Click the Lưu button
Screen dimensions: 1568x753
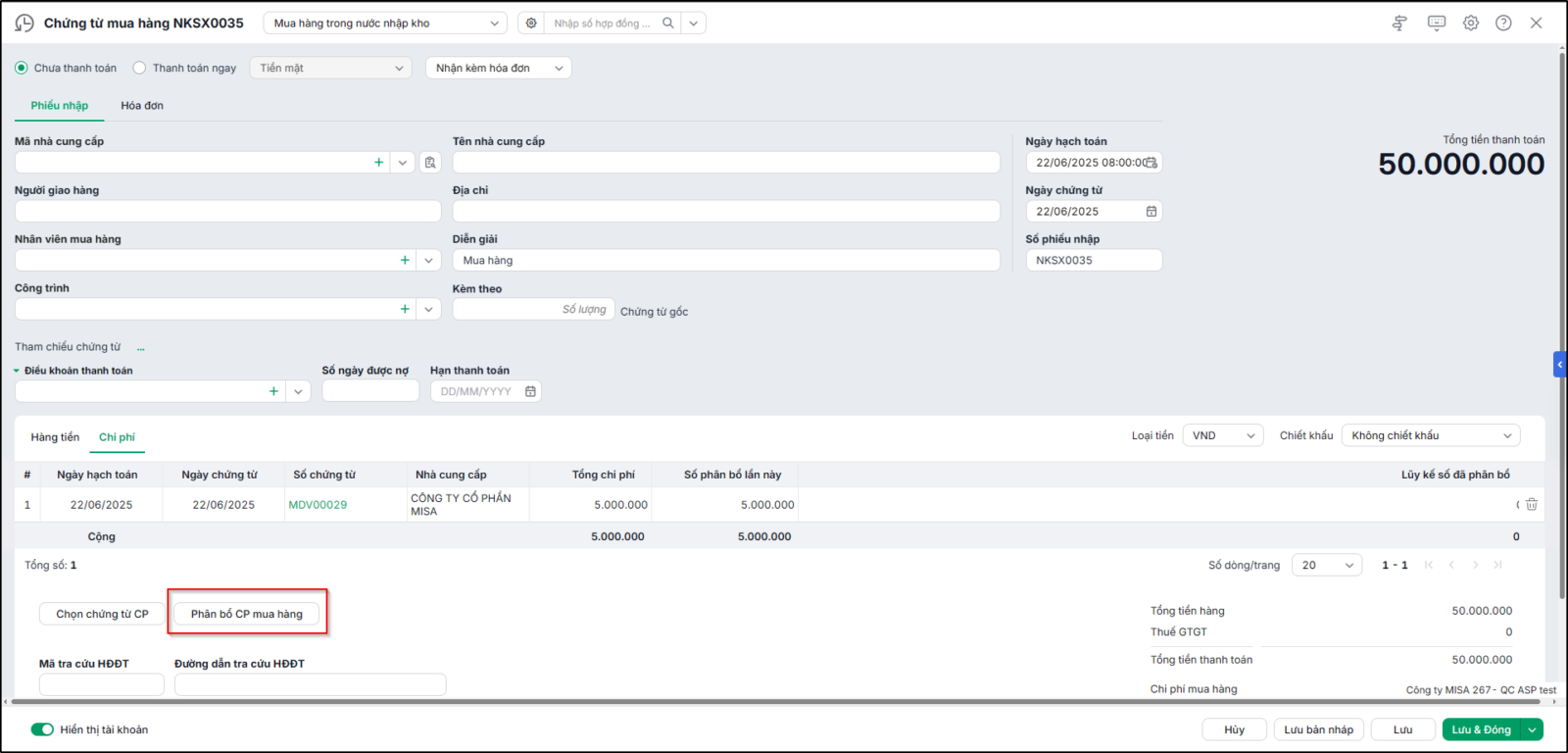(x=1402, y=729)
